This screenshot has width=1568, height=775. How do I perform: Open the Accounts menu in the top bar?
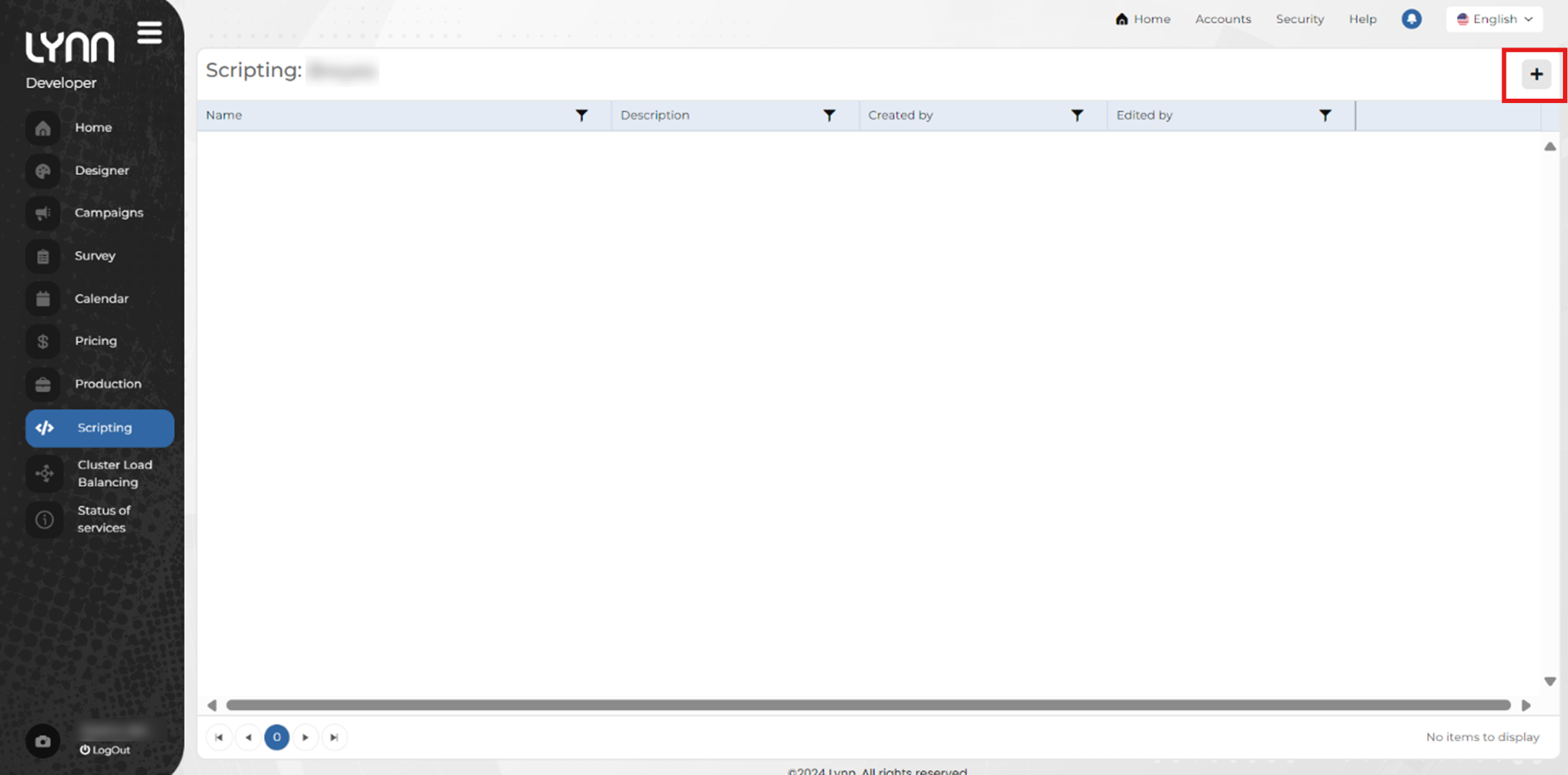[1223, 19]
